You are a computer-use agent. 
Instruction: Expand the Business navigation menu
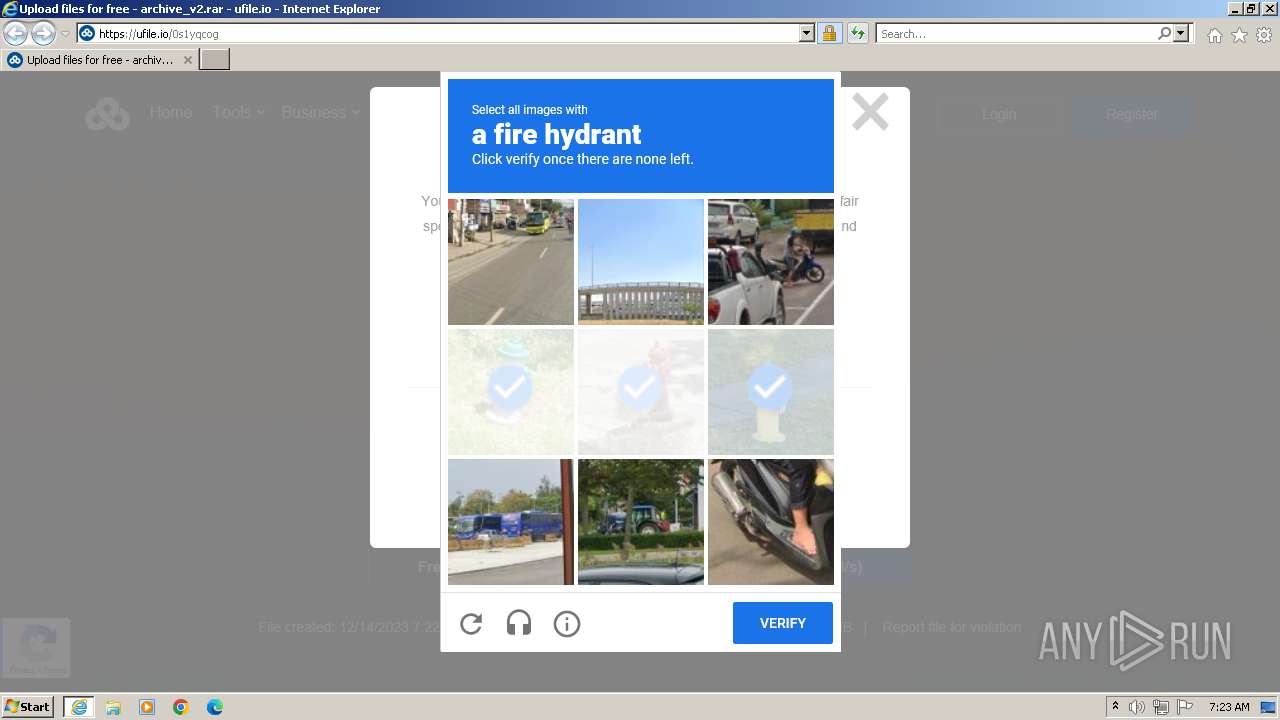tap(320, 113)
